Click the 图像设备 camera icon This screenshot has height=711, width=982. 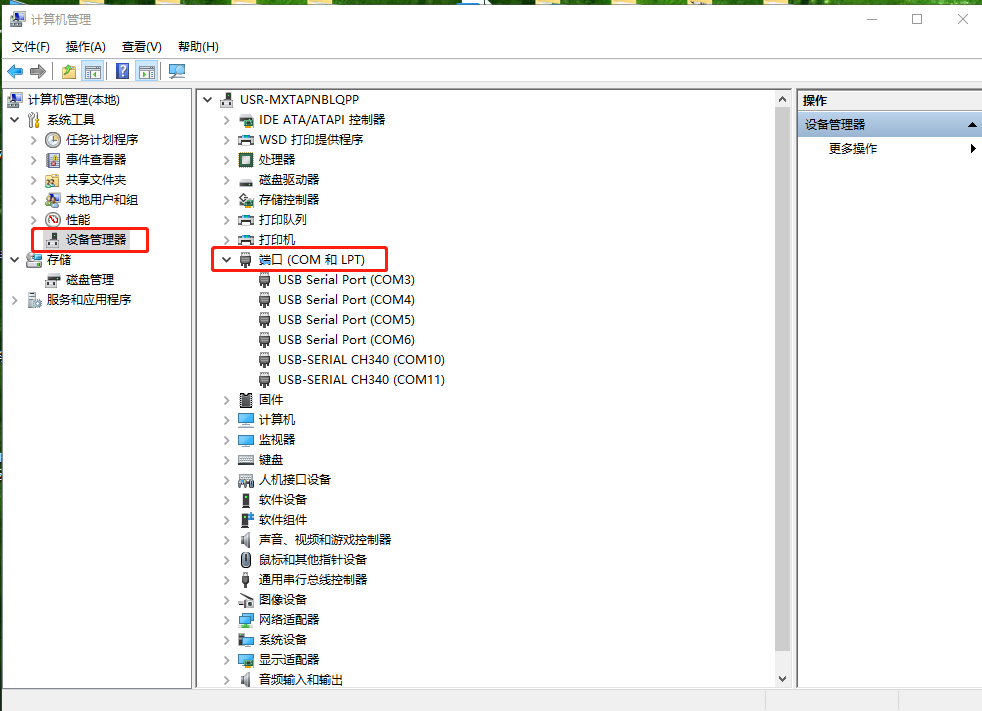[x=246, y=600]
